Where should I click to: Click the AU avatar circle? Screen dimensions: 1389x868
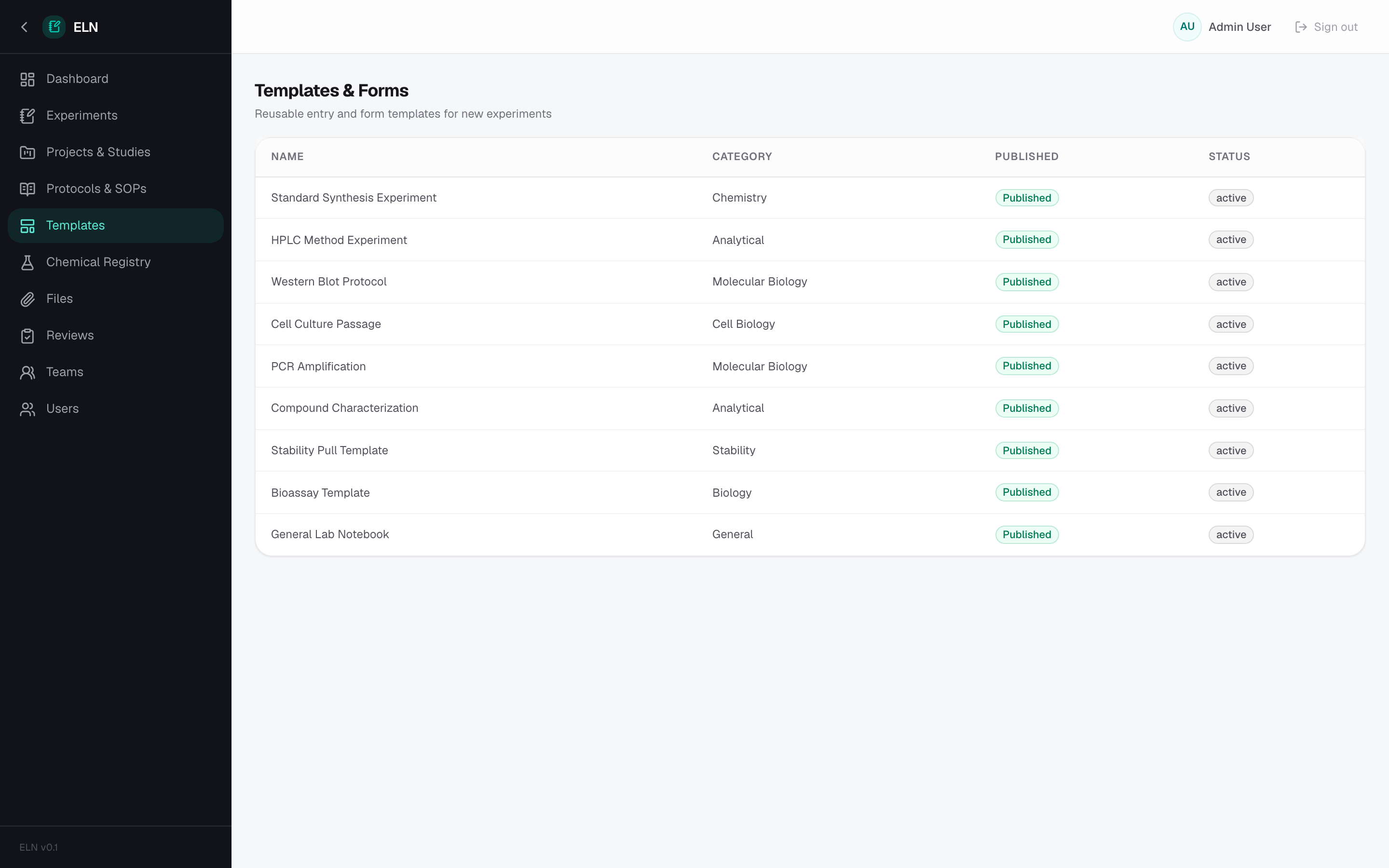1187,27
